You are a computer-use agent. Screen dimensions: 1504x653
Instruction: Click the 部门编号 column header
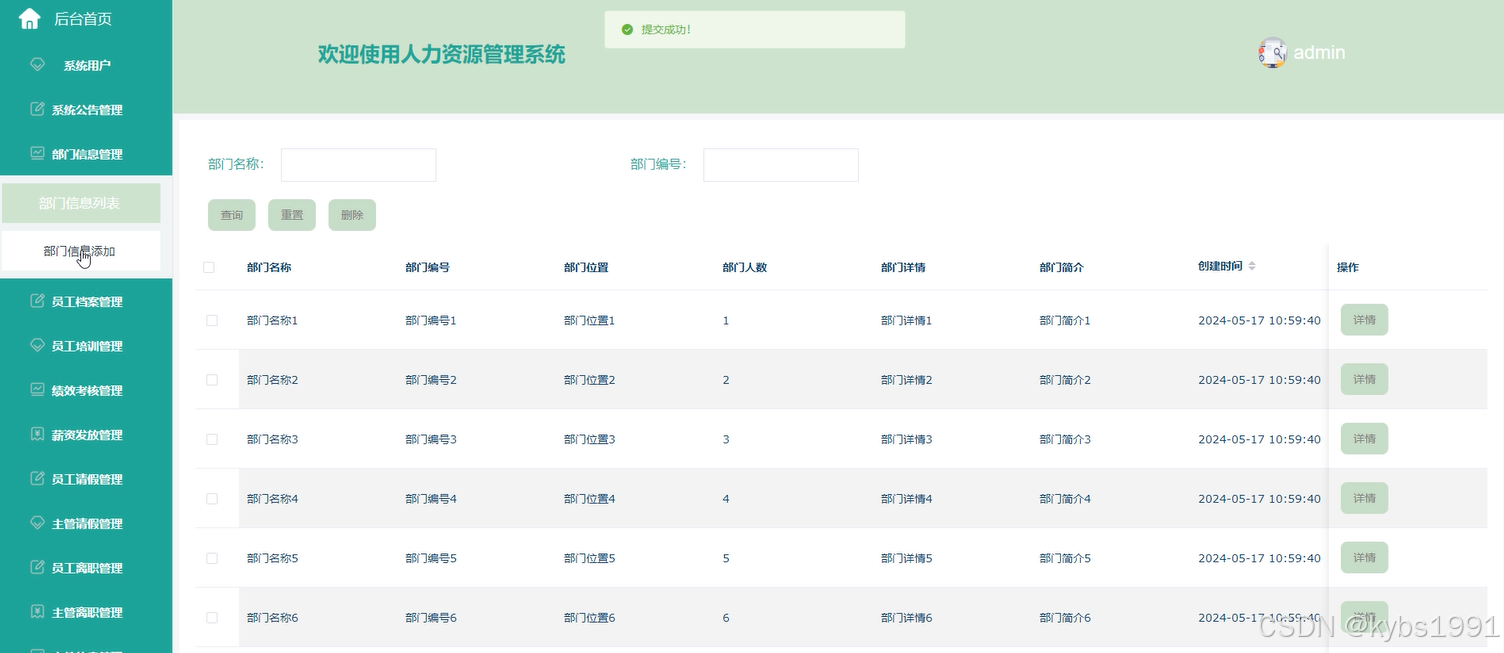tap(427, 267)
